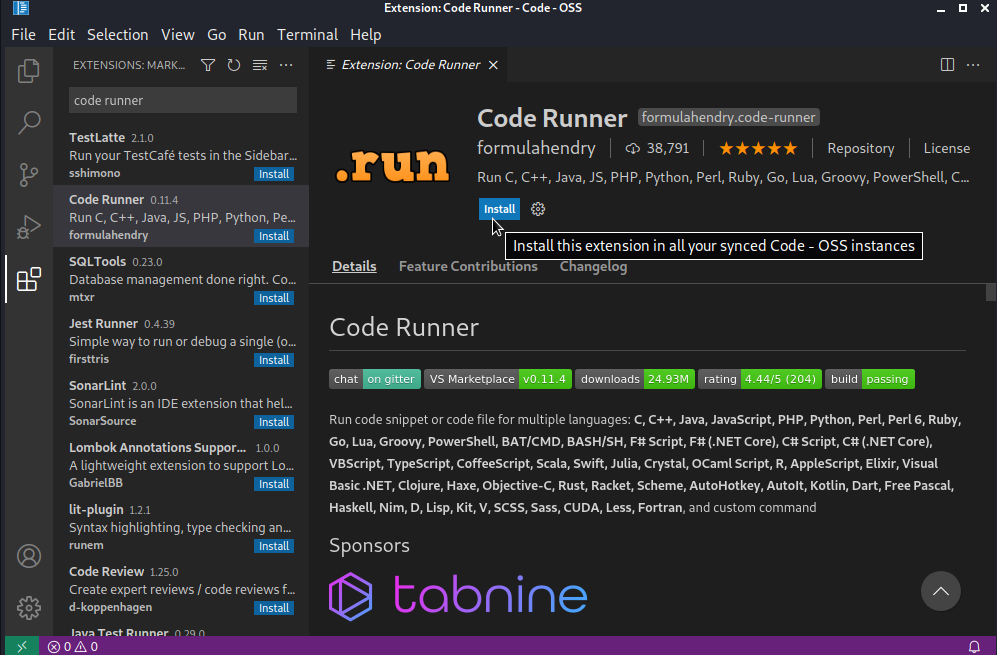Install TestLatte from the list

274,174
